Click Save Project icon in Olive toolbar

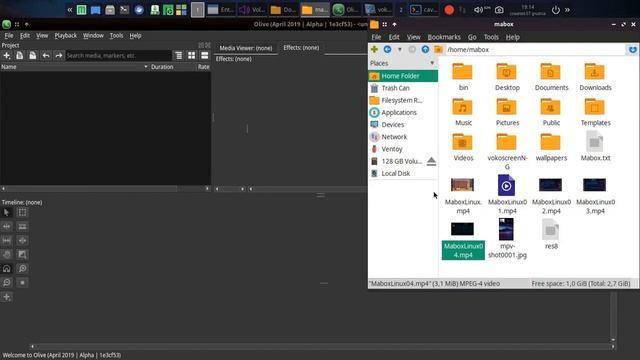[x=33, y=56]
